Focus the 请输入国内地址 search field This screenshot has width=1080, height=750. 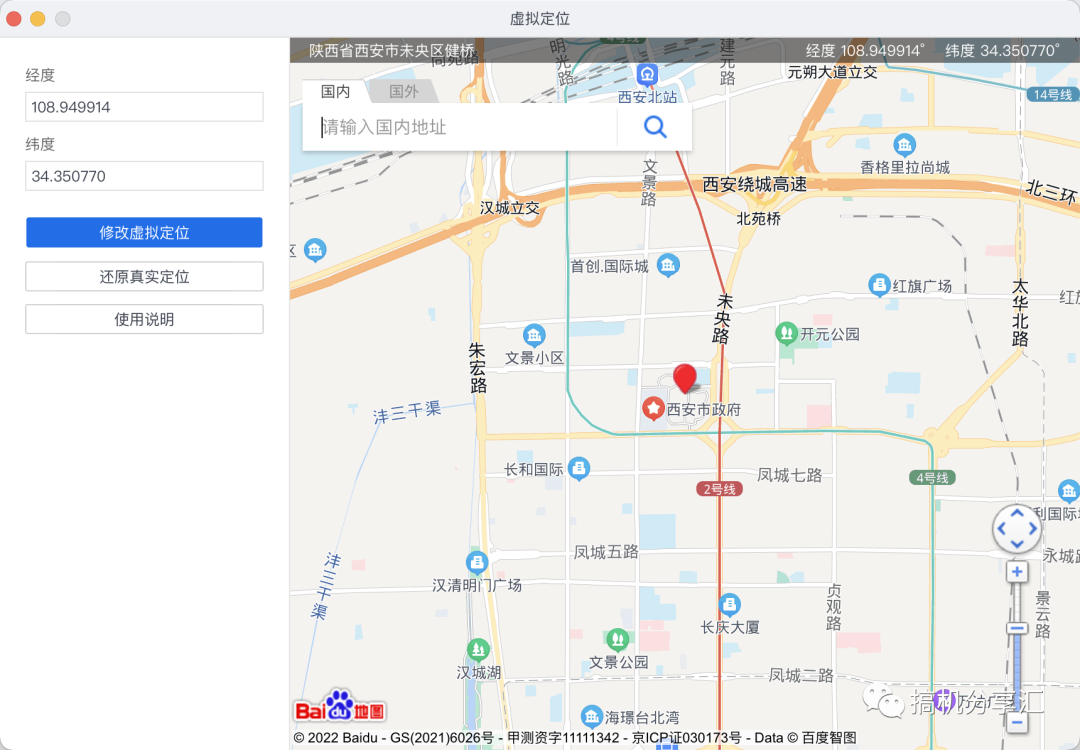460,127
